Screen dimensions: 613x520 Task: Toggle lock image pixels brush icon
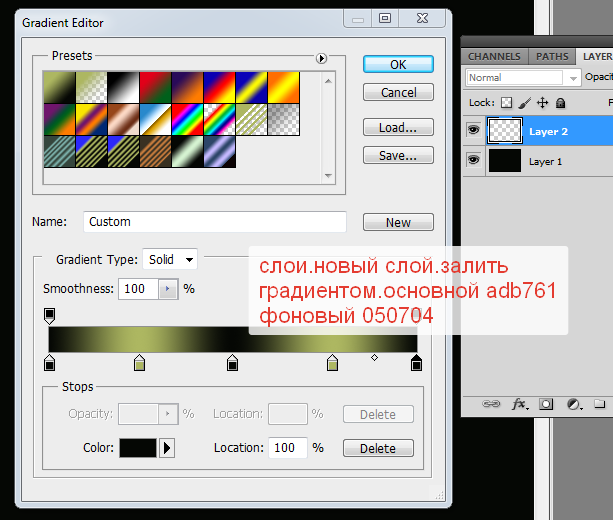tap(525, 103)
